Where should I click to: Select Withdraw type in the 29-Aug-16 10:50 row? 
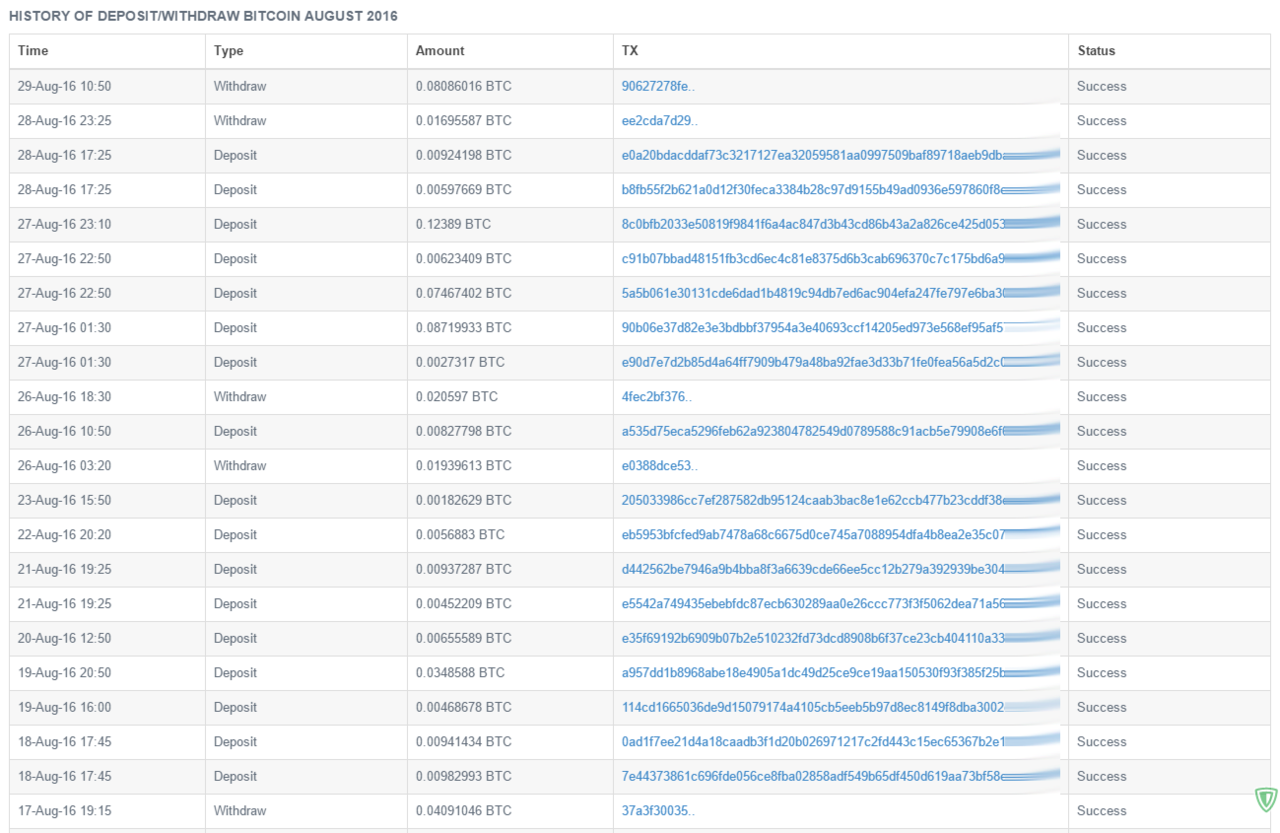click(240, 86)
